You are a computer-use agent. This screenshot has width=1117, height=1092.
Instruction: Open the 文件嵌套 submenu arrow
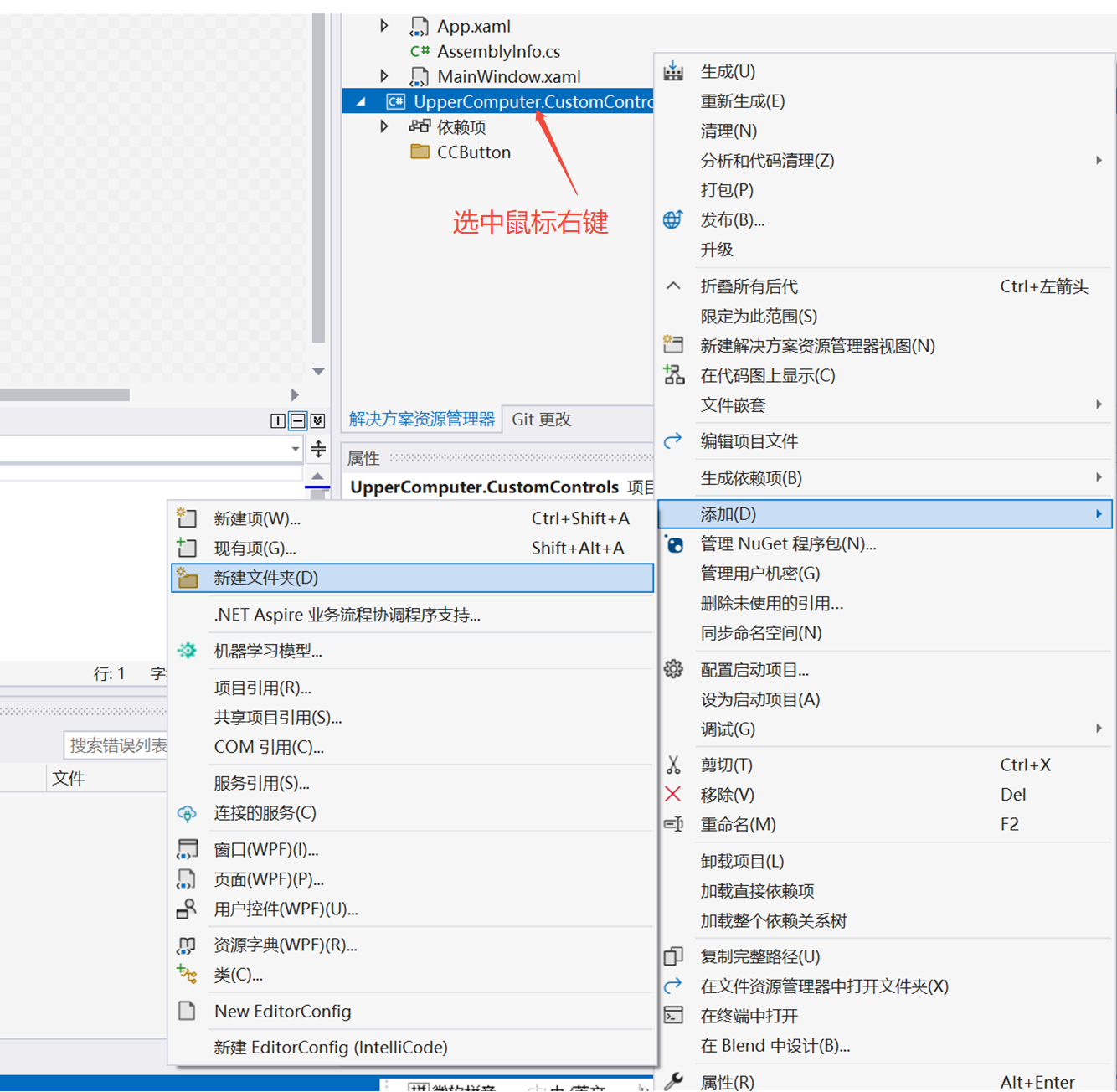(1099, 404)
